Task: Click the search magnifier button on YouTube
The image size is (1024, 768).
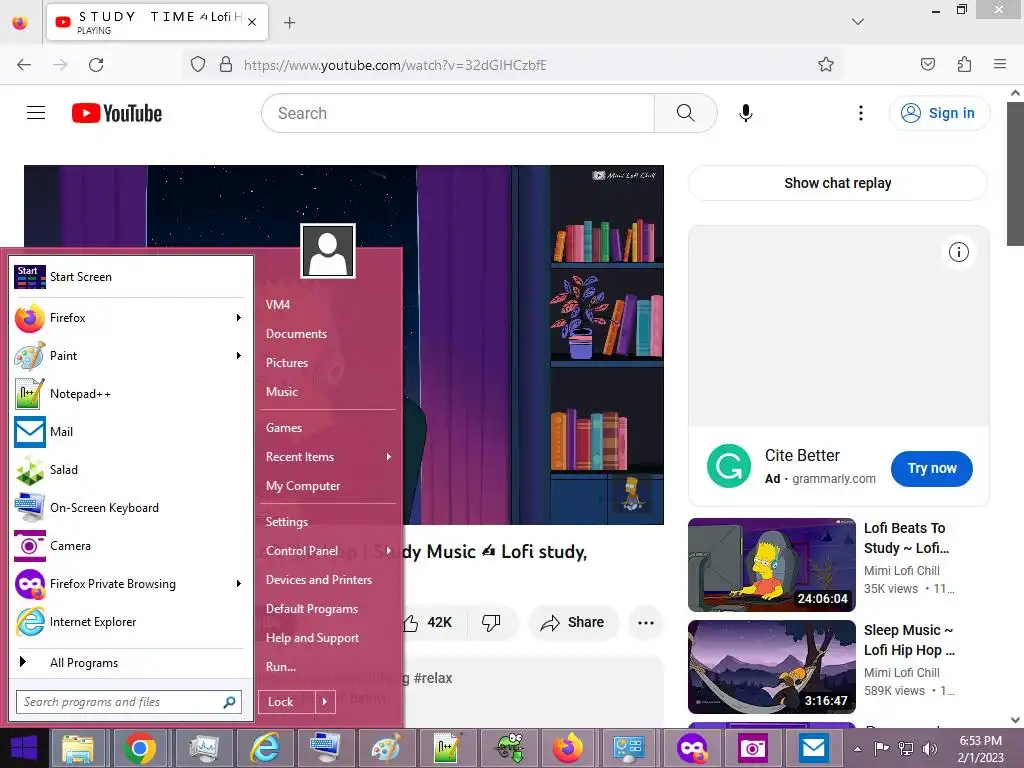Action: pyautogui.click(x=685, y=113)
